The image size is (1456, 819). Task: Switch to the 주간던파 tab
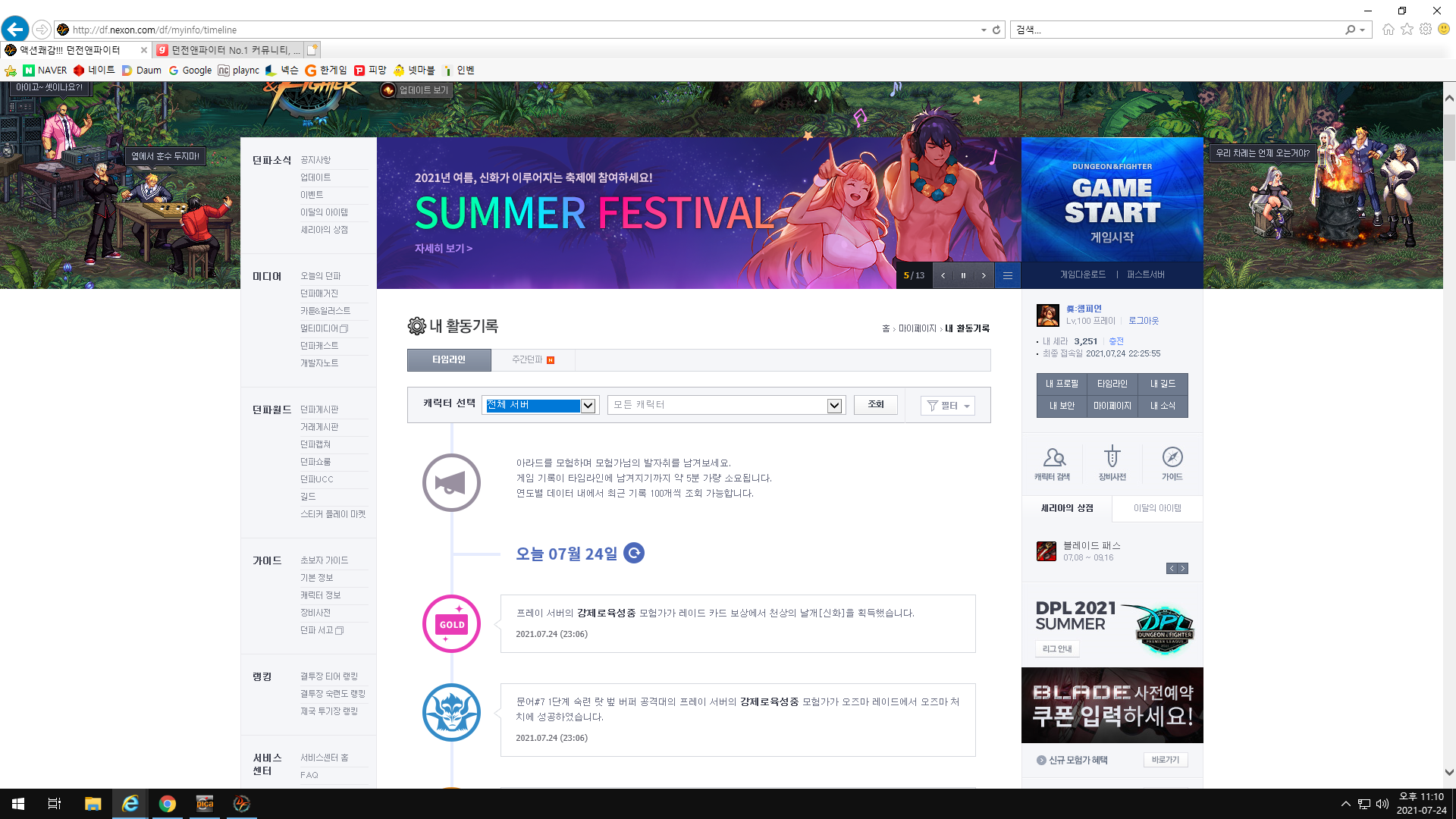point(533,359)
